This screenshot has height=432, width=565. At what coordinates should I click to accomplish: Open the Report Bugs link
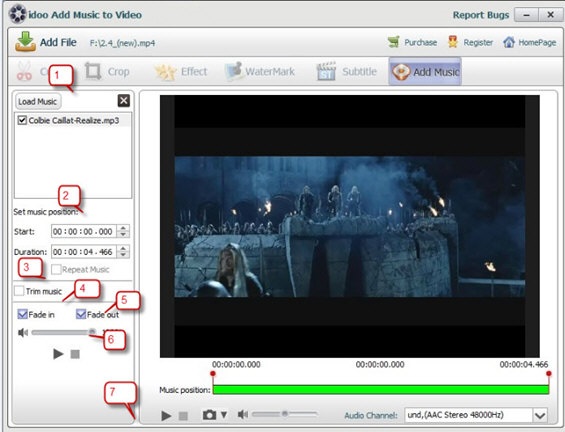481,15
